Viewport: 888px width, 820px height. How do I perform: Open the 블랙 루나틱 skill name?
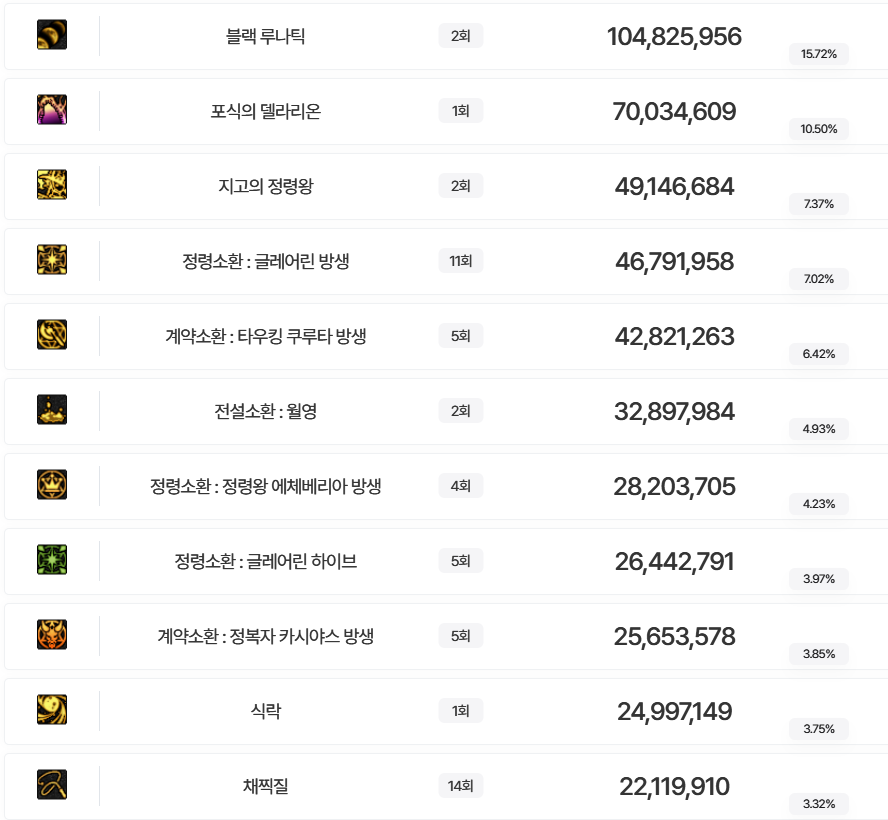coord(266,37)
